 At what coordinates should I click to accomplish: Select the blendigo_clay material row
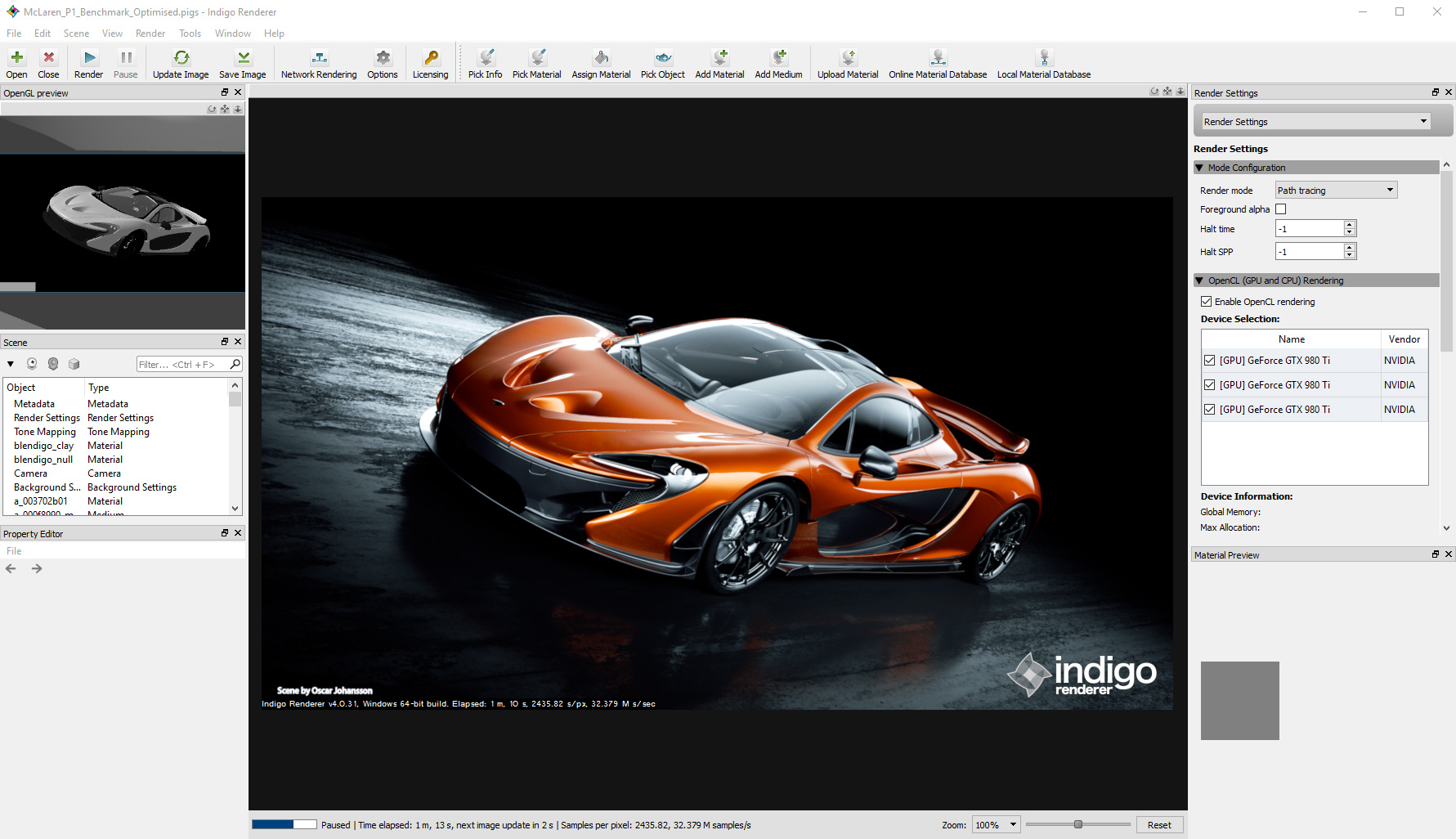(x=116, y=446)
